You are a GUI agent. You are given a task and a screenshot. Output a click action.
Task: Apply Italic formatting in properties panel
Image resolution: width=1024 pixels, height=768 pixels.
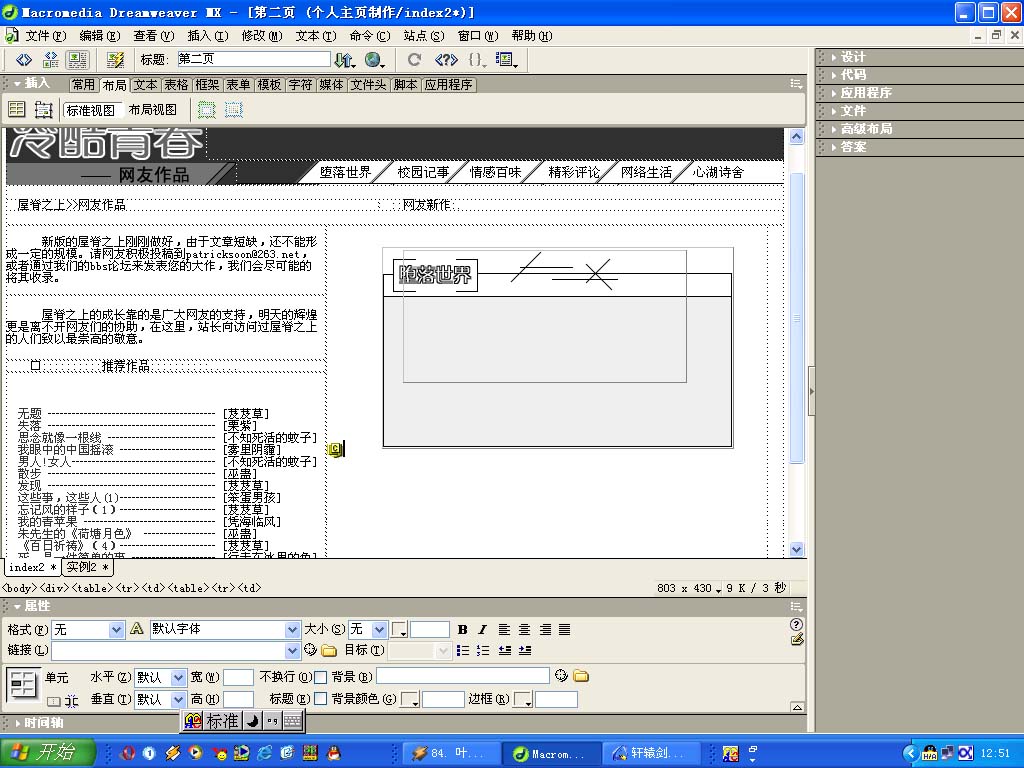pyautogui.click(x=482, y=630)
